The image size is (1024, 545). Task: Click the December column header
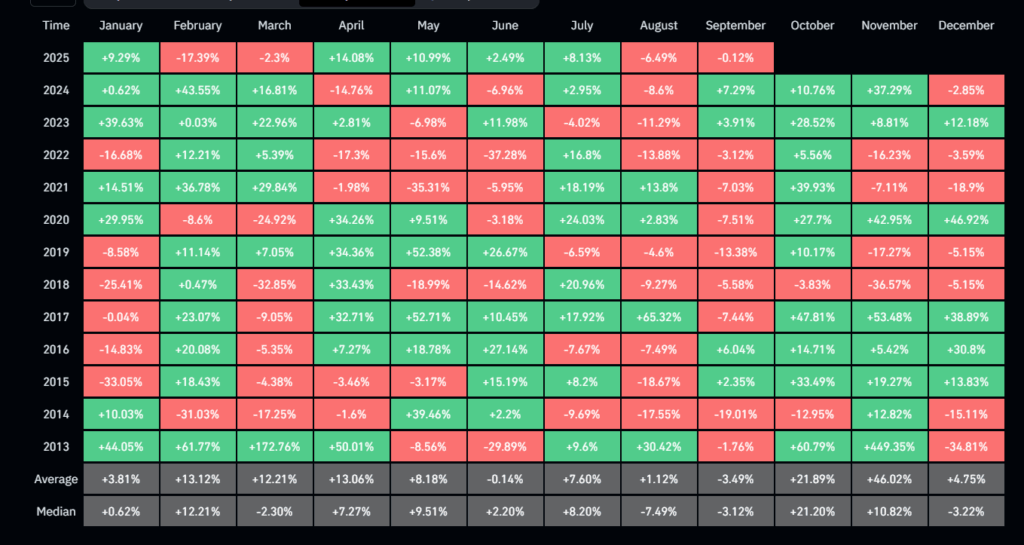click(966, 25)
